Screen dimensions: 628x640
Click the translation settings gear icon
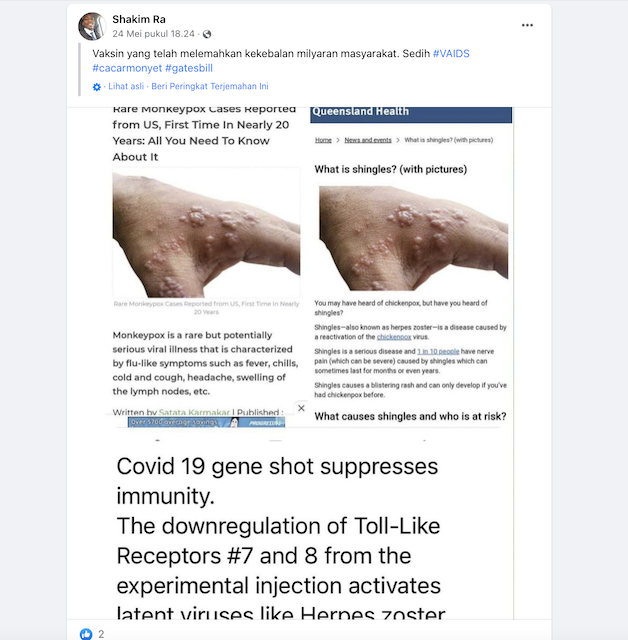tap(97, 87)
